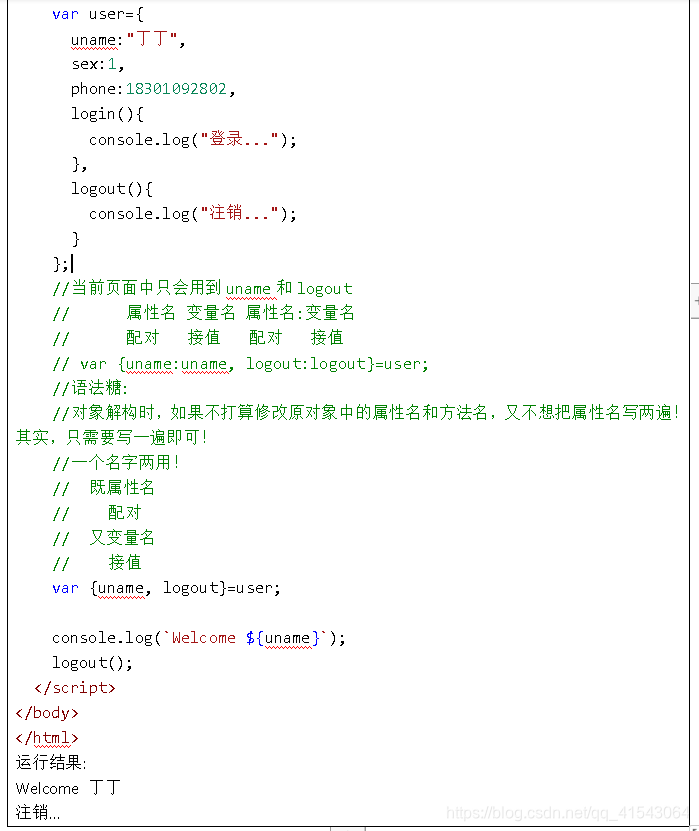Click the console.log("登录...") line
Image resolution: width=699 pixels, height=831 pixels.
tap(192, 139)
